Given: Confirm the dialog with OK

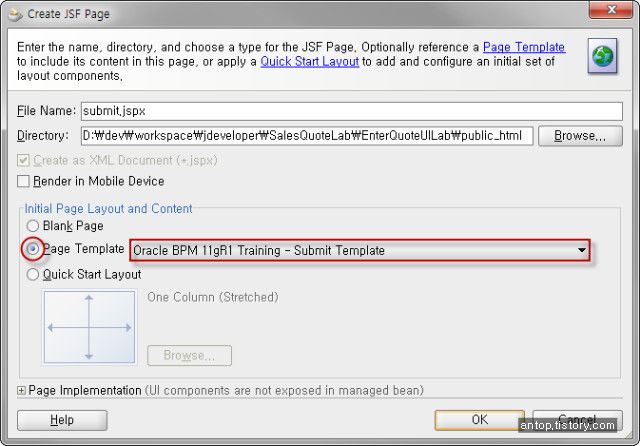Looking at the screenshot, I should pyautogui.click(x=480, y=420).
